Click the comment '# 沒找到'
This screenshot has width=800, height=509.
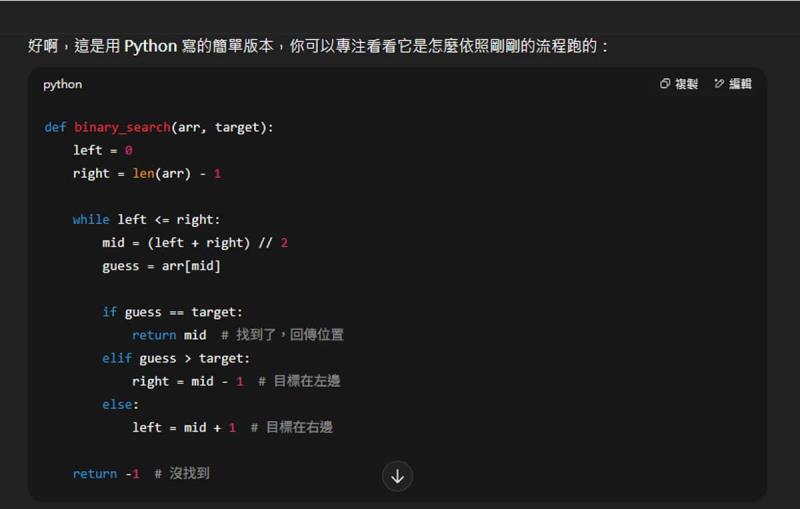[182, 474]
